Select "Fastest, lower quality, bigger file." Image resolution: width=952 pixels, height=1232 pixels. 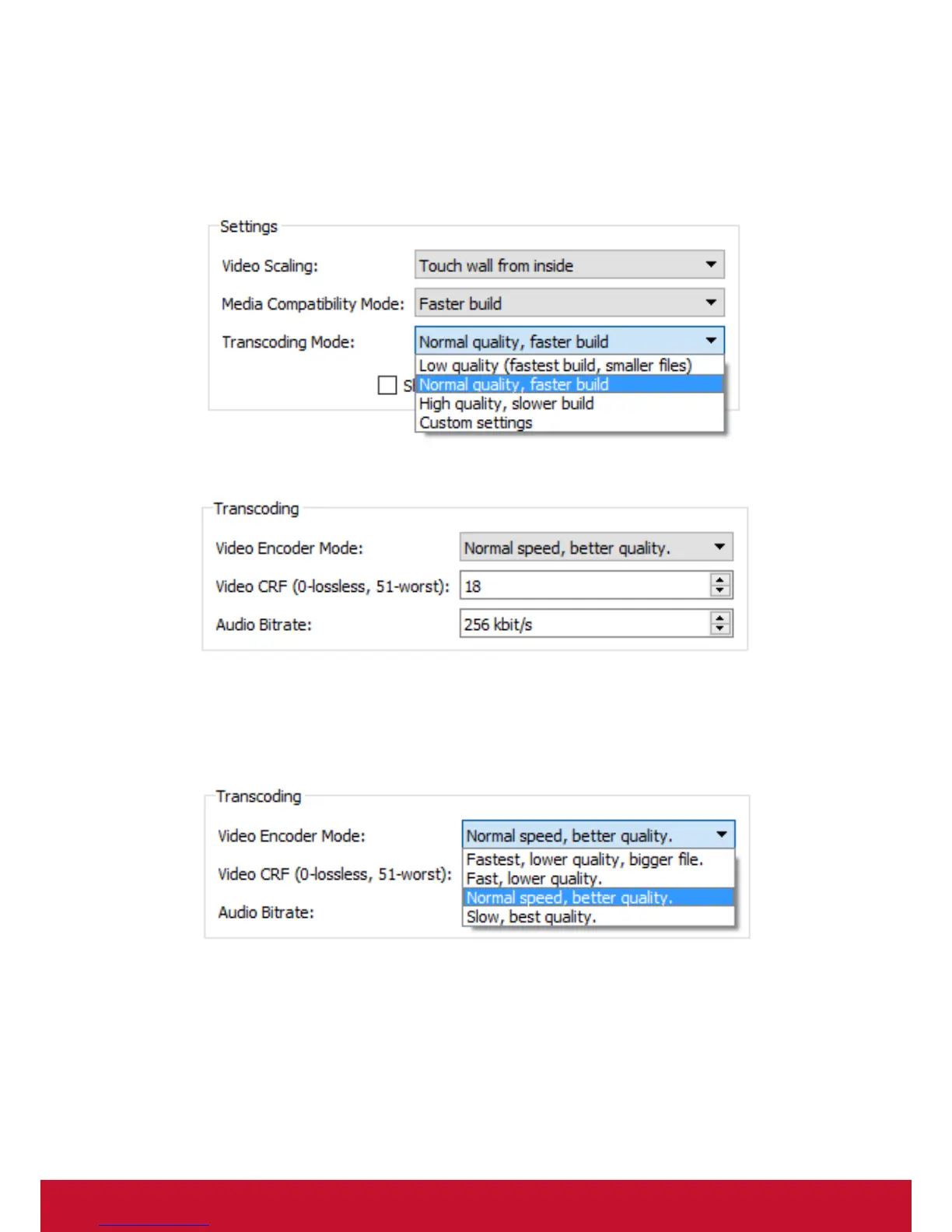[585, 859]
